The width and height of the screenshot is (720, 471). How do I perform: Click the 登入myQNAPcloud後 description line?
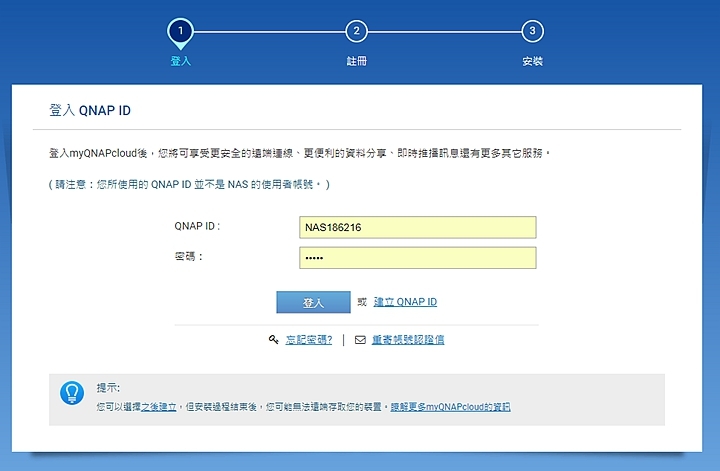(x=299, y=153)
